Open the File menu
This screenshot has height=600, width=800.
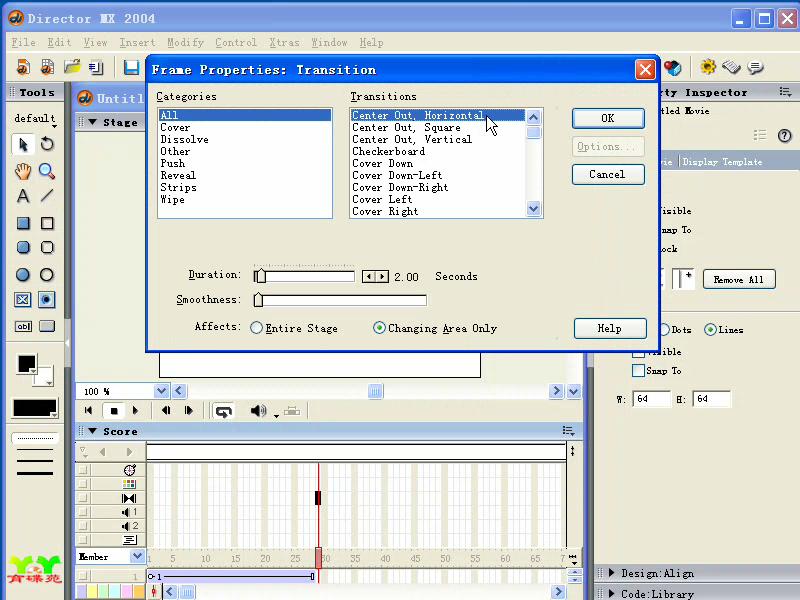tap(23, 42)
